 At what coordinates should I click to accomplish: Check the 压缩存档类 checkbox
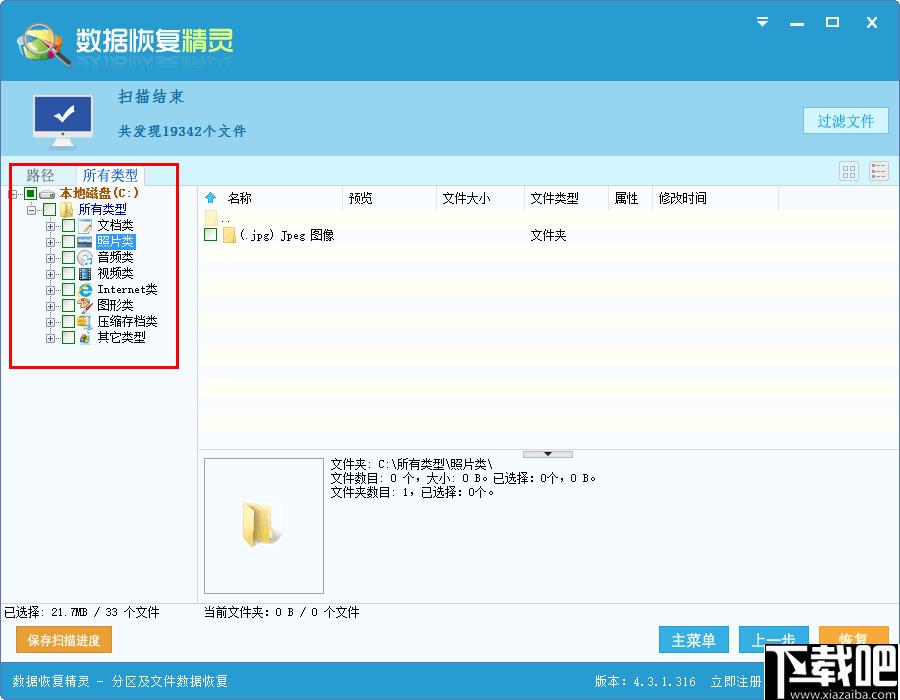pos(68,322)
